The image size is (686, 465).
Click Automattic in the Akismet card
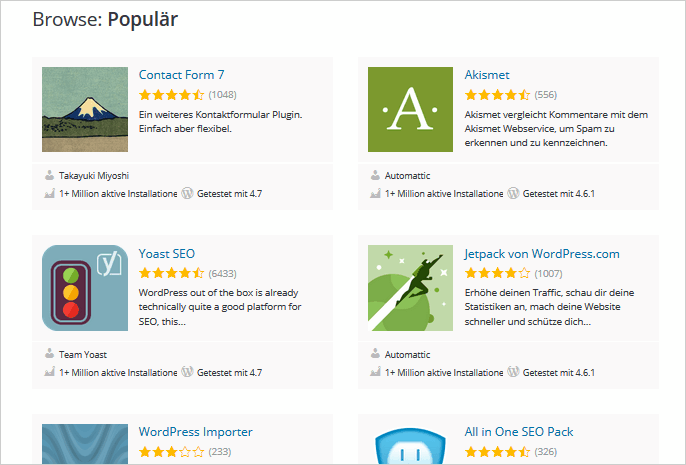pos(407,176)
